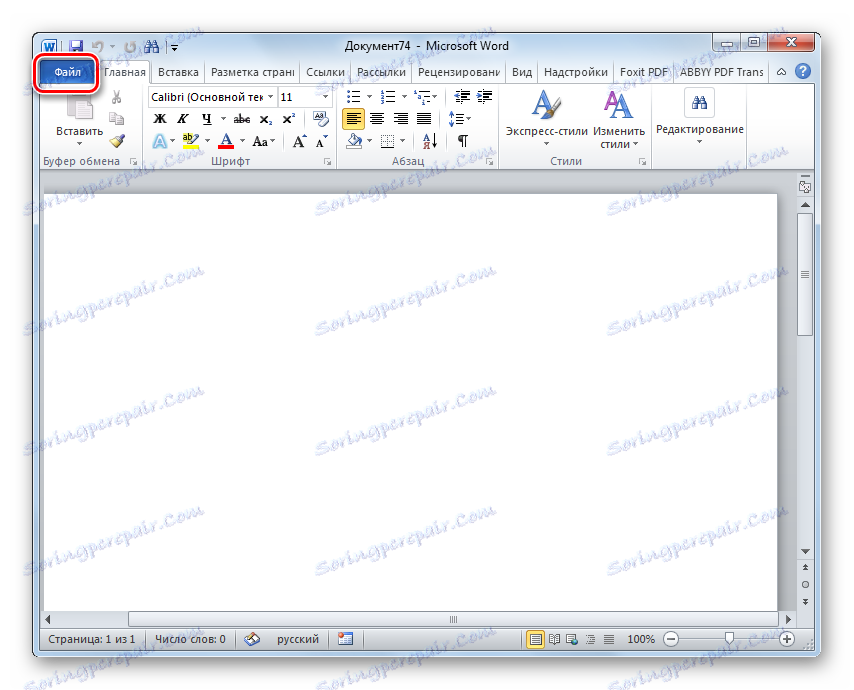Open the highlight color dropdown arrow
Image resolution: width=854 pixels, height=690 pixels.
[207, 141]
